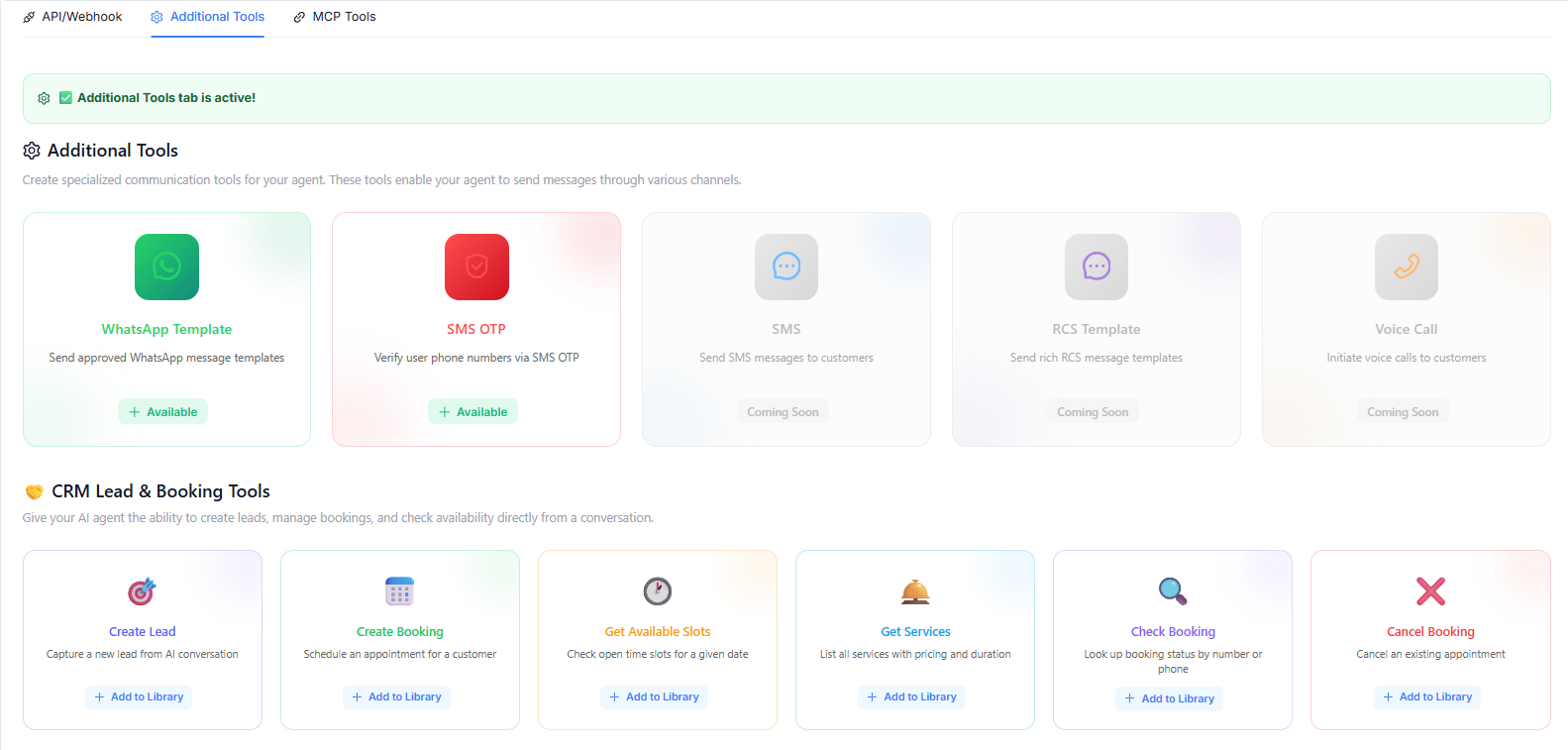1568x750 pixels.
Task: Add Create Lead to Library
Action: click(139, 697)
